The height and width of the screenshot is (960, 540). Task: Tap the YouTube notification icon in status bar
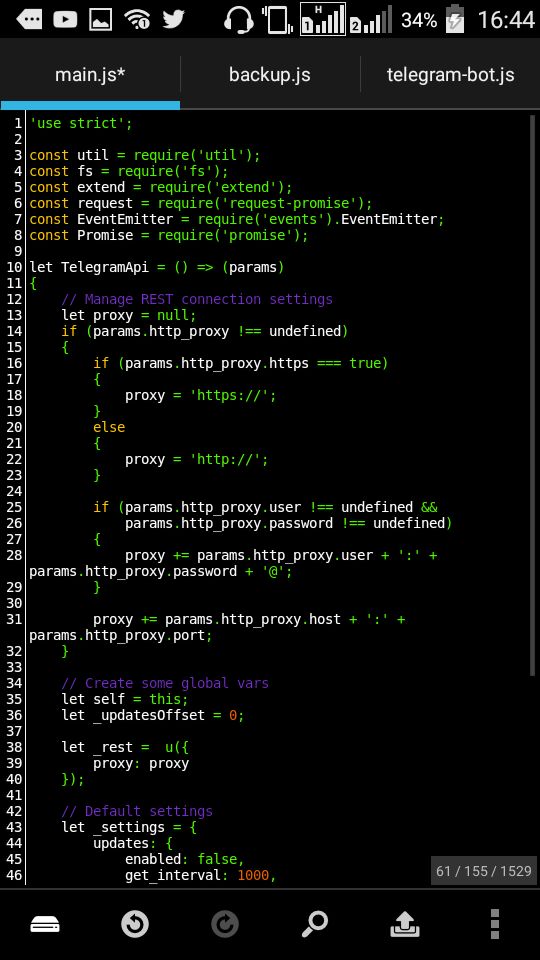[x=65, y=20]
